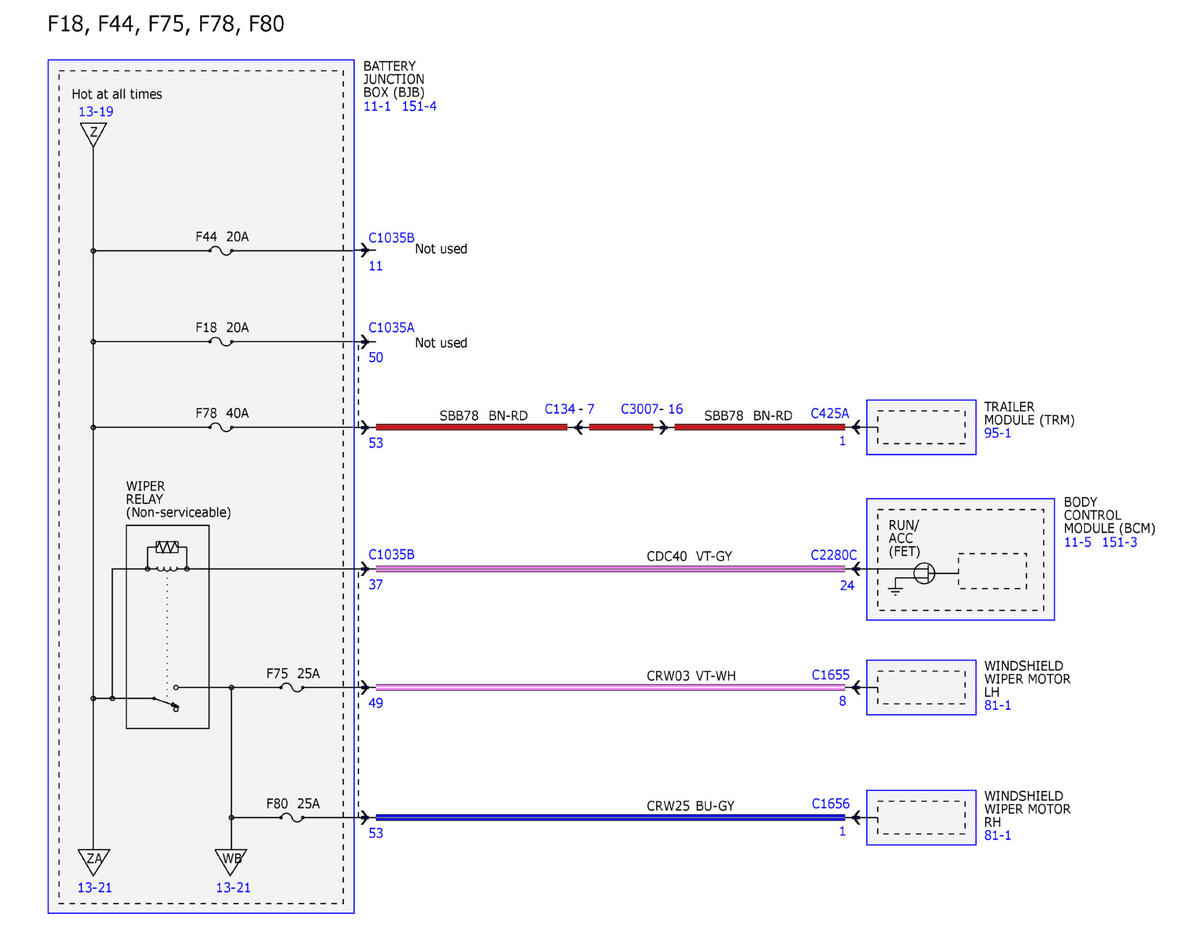
Task: Click the WB triangle connector symbol
Action: (231, 862)
